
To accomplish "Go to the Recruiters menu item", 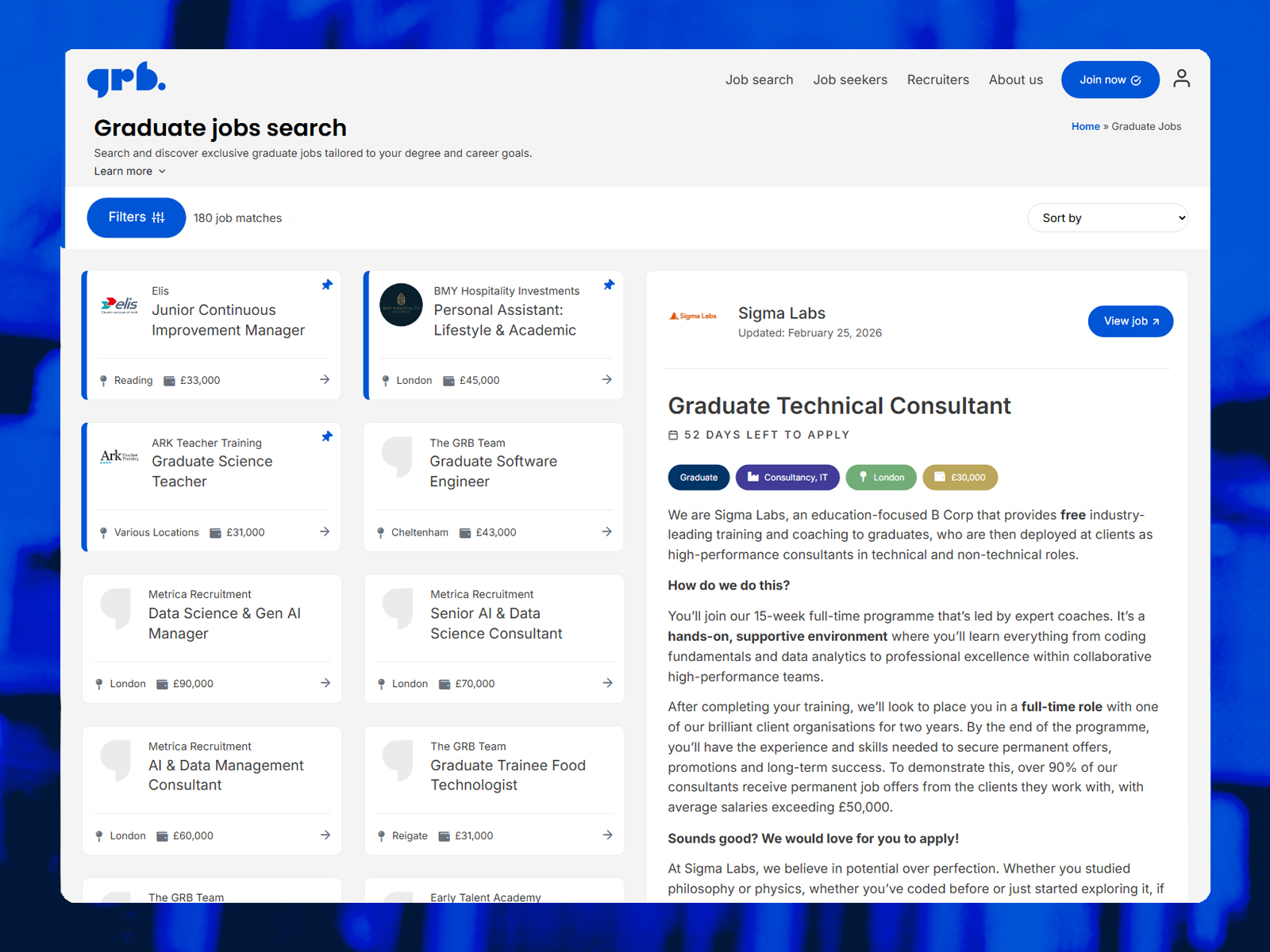I will pyautogui.click(x=937, y=80).
